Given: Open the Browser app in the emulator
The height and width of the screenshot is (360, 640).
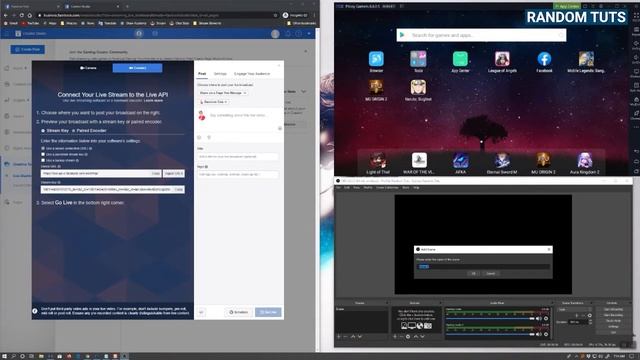Looking at the screenshot, I should click(376, 59).
